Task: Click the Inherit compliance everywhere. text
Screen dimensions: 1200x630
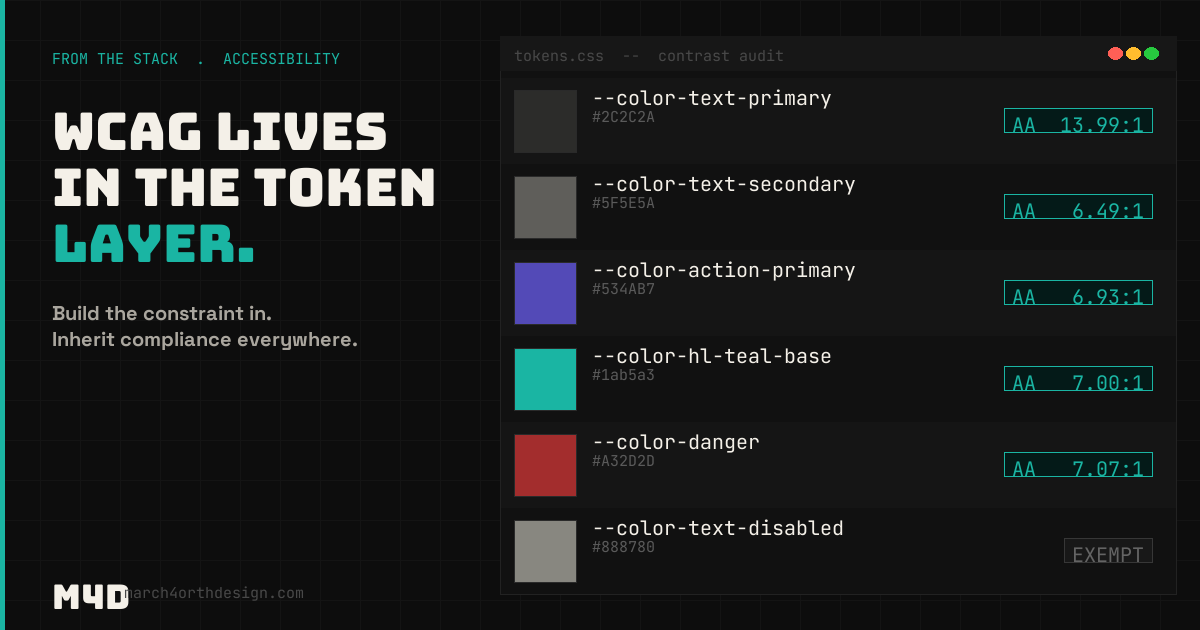Action: tap(205, 340)
